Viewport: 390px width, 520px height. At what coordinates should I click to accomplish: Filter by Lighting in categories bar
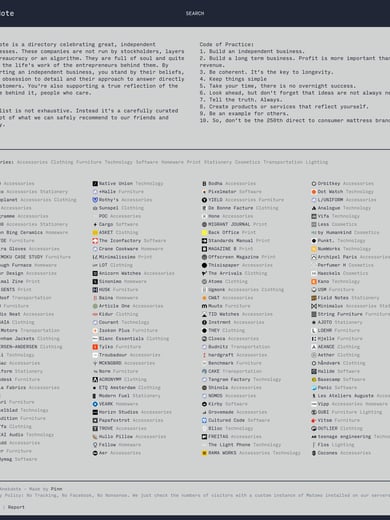coord(317,162)
